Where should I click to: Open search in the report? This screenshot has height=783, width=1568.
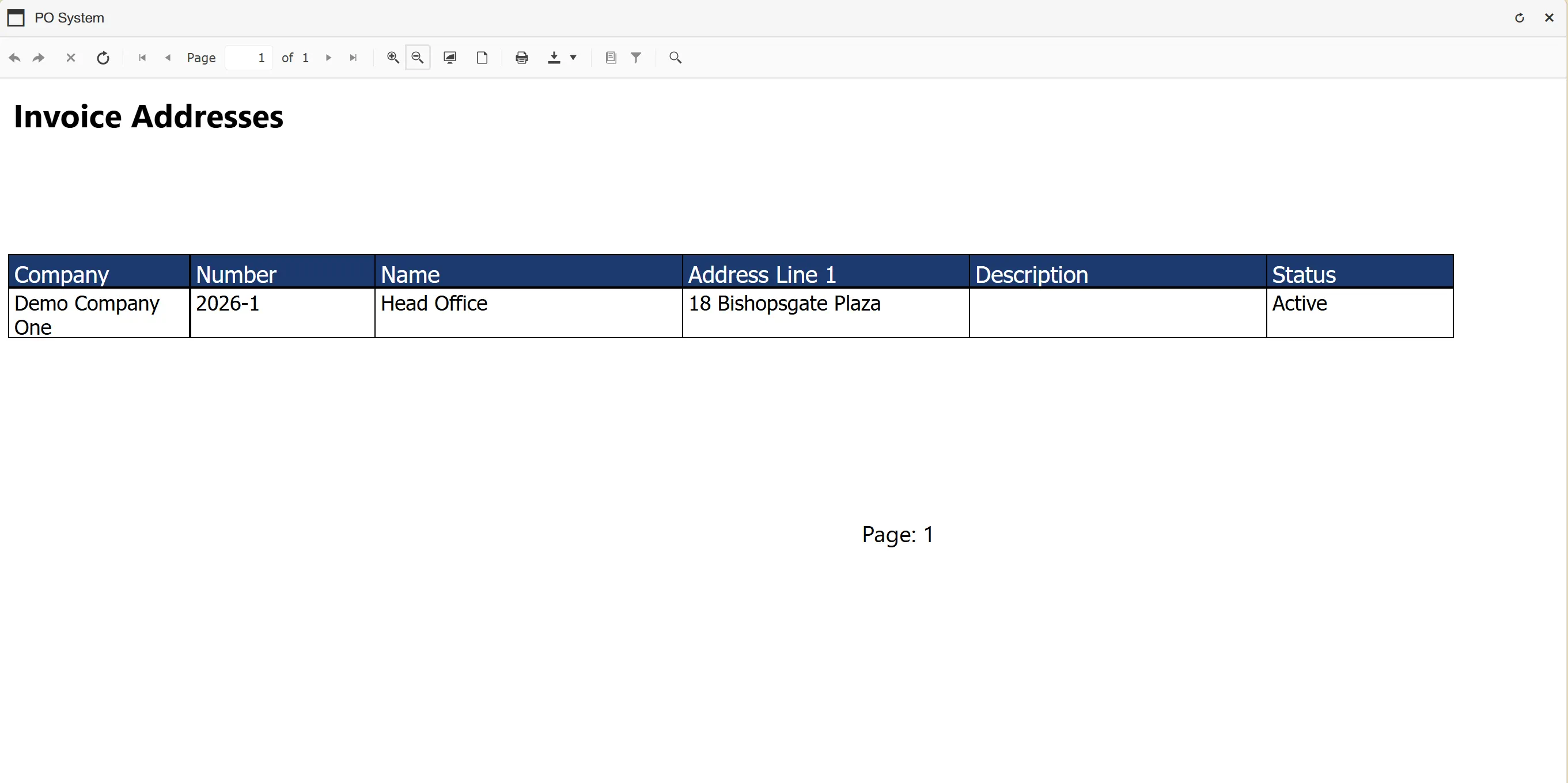[675, 57]
